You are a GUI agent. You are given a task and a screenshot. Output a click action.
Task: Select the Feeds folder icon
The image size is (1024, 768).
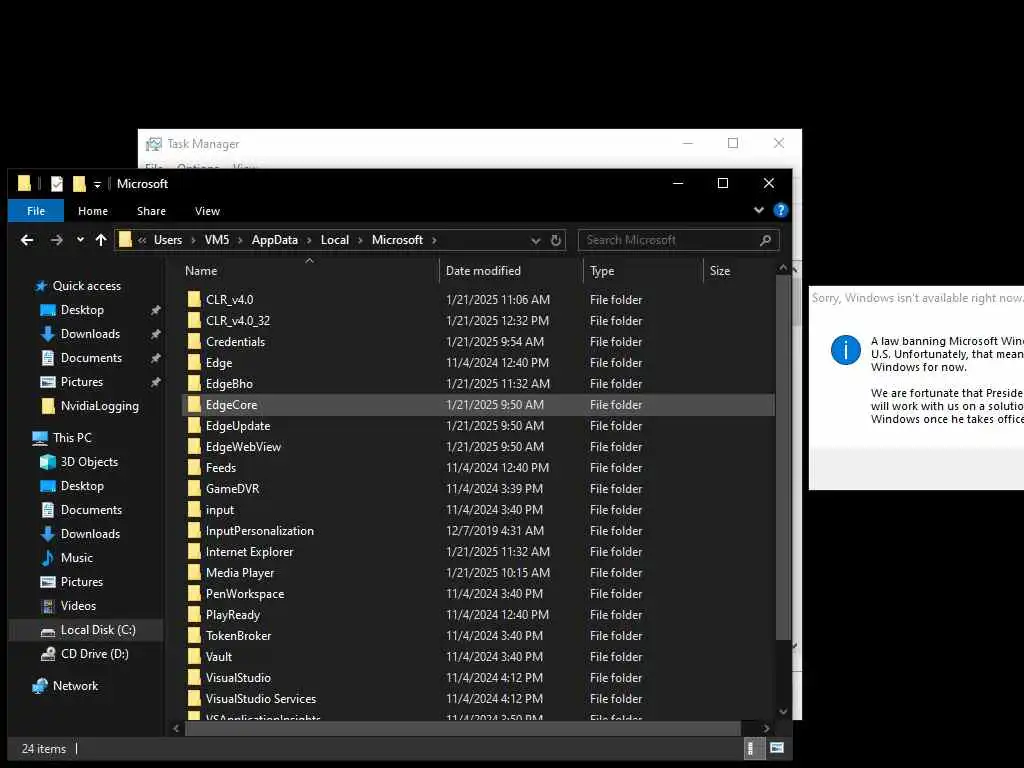194,468
